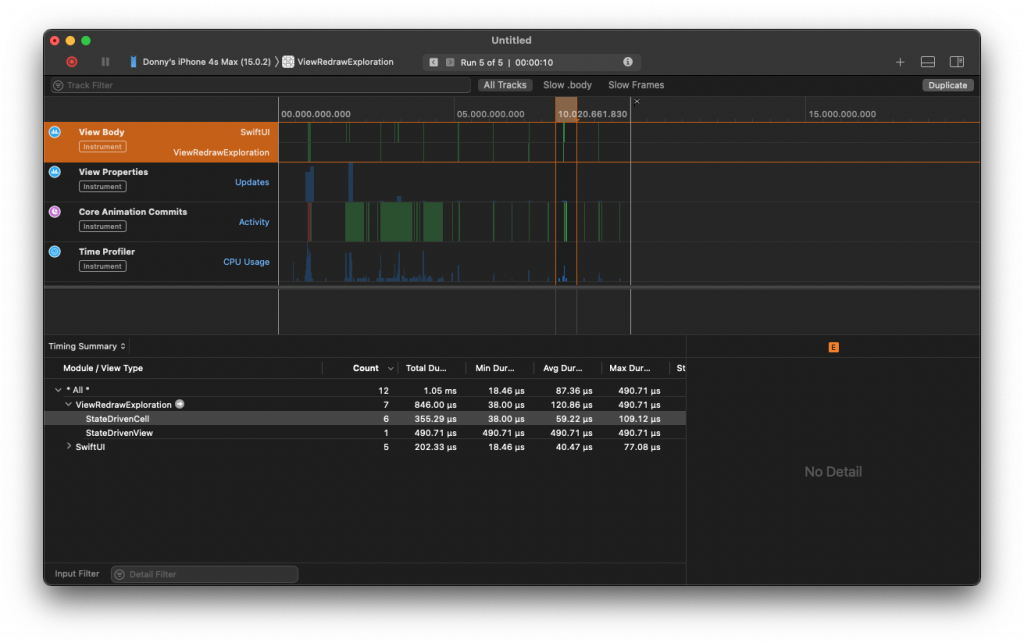The height and width of the screenshot is (643, 1024).
Task: Select the View Body instrument icon
Action: (55, 132)
